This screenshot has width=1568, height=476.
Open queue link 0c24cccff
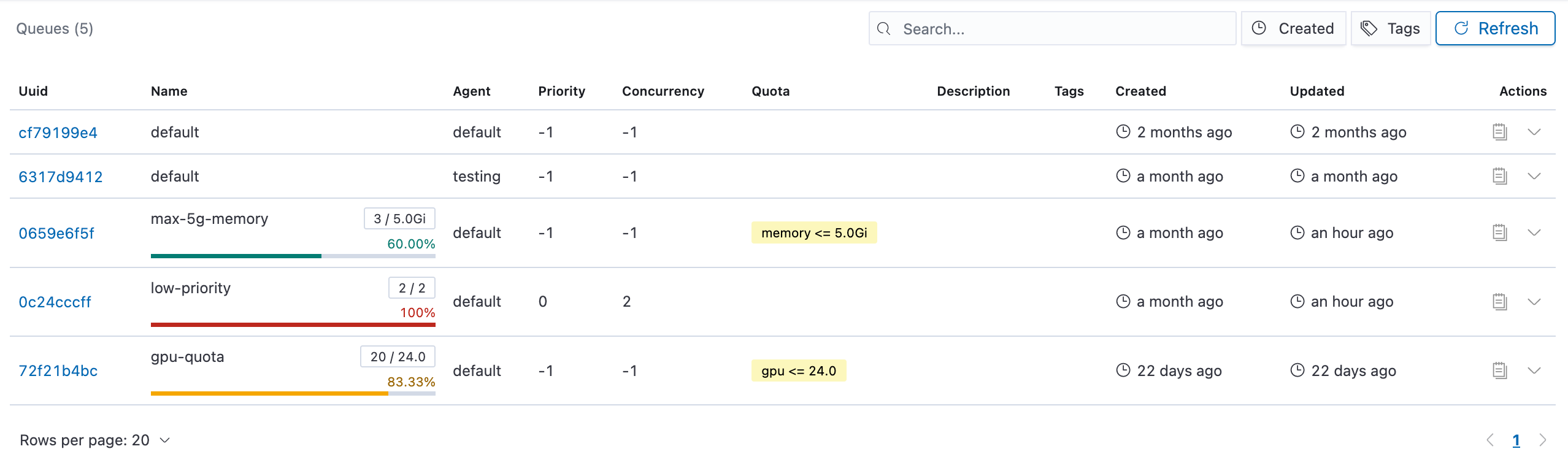(x=55, y=302)
